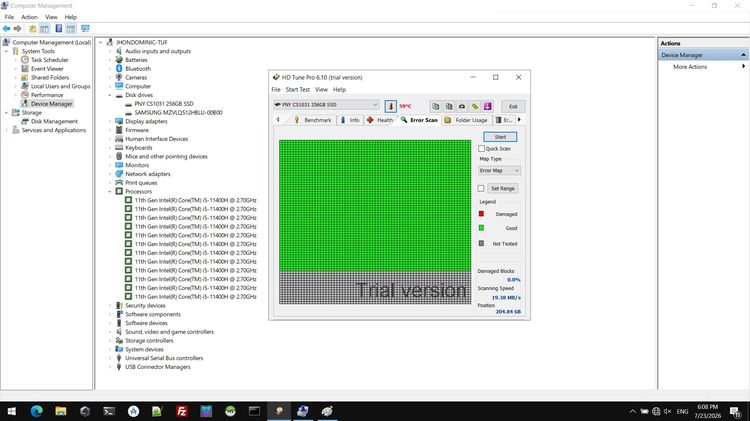
Task: Click the first copy-to-clipboard icon in HD Tune
Action: click(435, 106)
